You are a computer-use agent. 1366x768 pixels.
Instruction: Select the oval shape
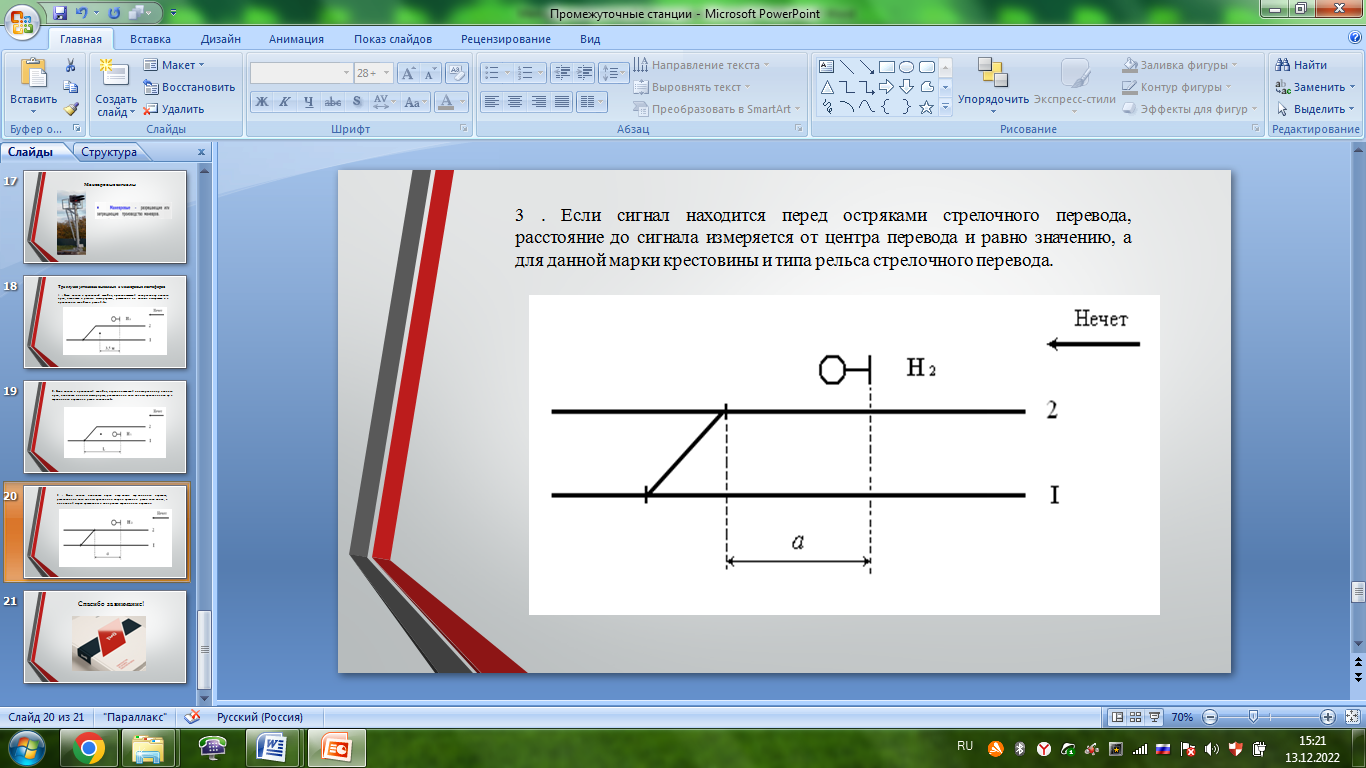(x=907, y=67)
